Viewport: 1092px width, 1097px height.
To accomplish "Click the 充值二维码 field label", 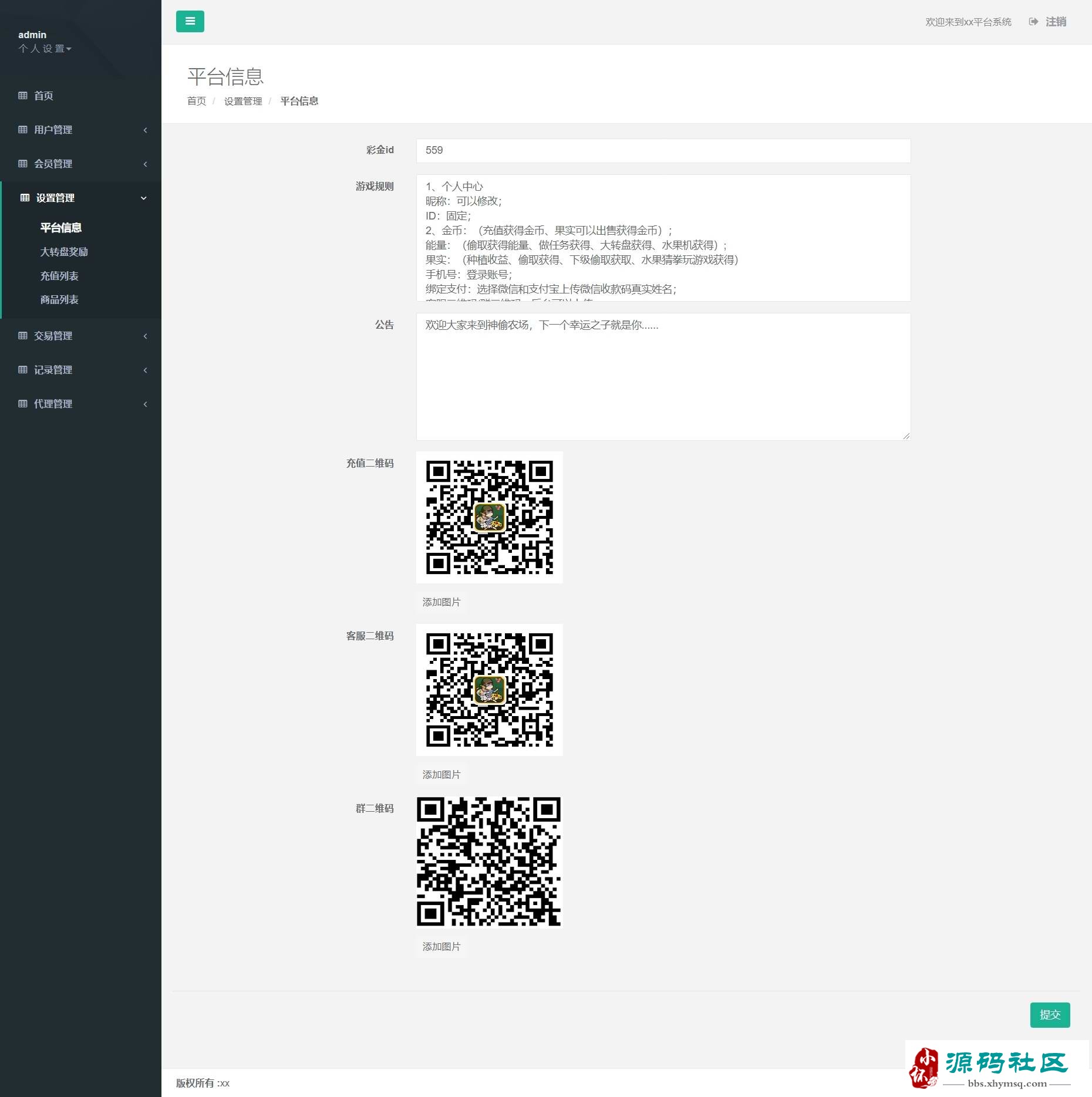I will click(x=370, y=464).
